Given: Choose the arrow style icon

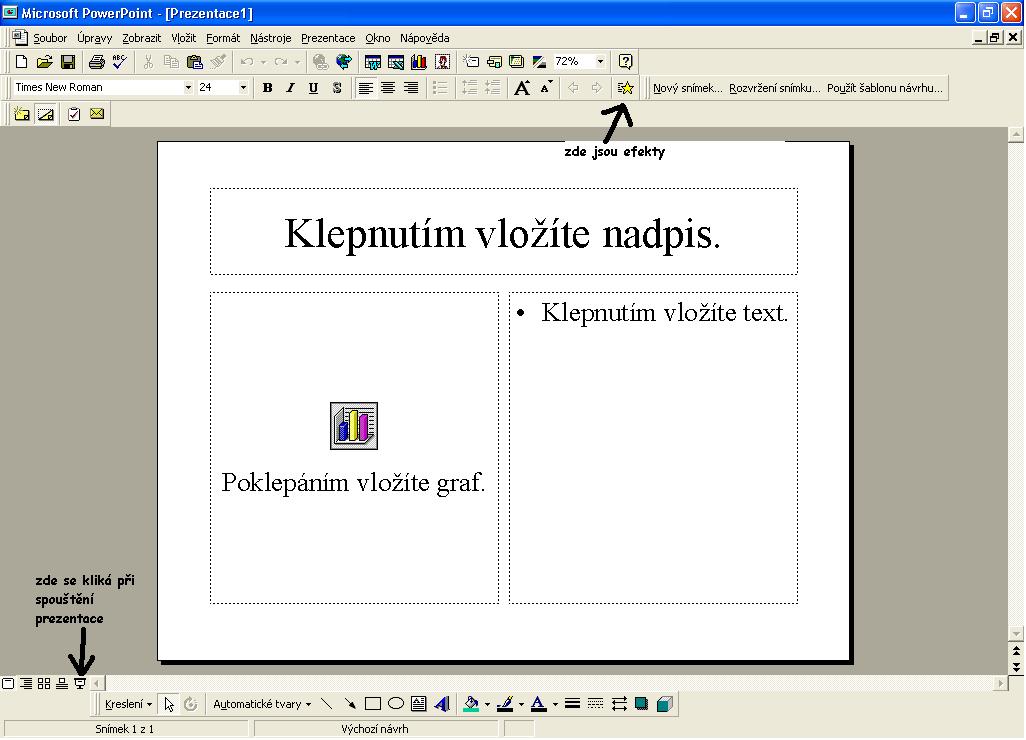Looking at the screenshot, I should (x=619, y=704).
